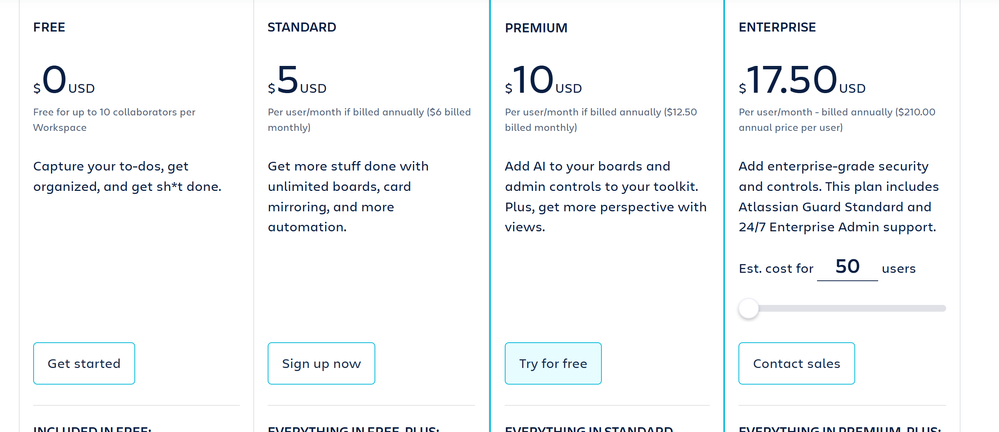Click the Free plan collaborators note
The image size is (999, 432).
pos(114,120)
